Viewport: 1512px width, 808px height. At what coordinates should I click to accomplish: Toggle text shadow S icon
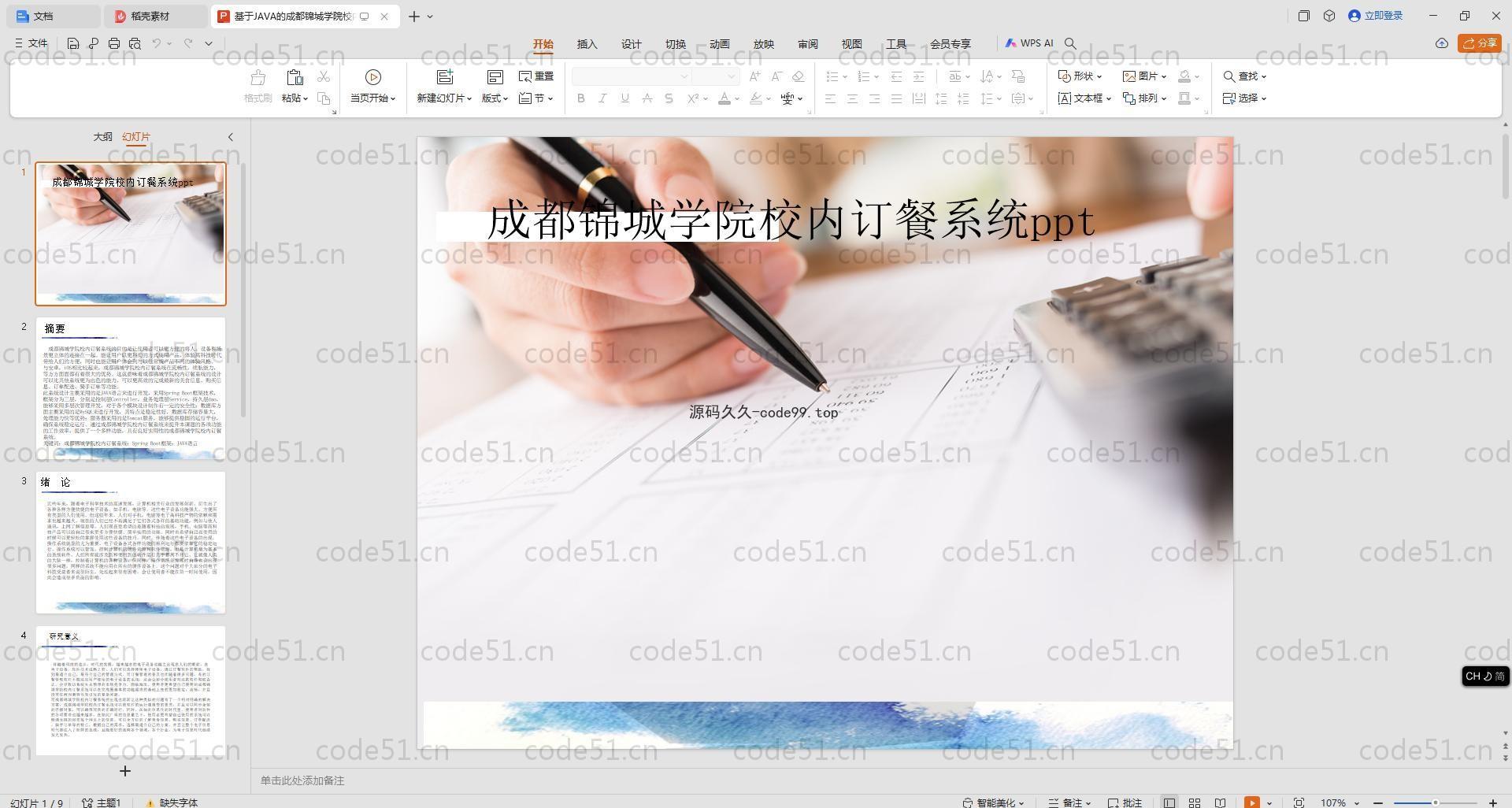coord(669,98)
